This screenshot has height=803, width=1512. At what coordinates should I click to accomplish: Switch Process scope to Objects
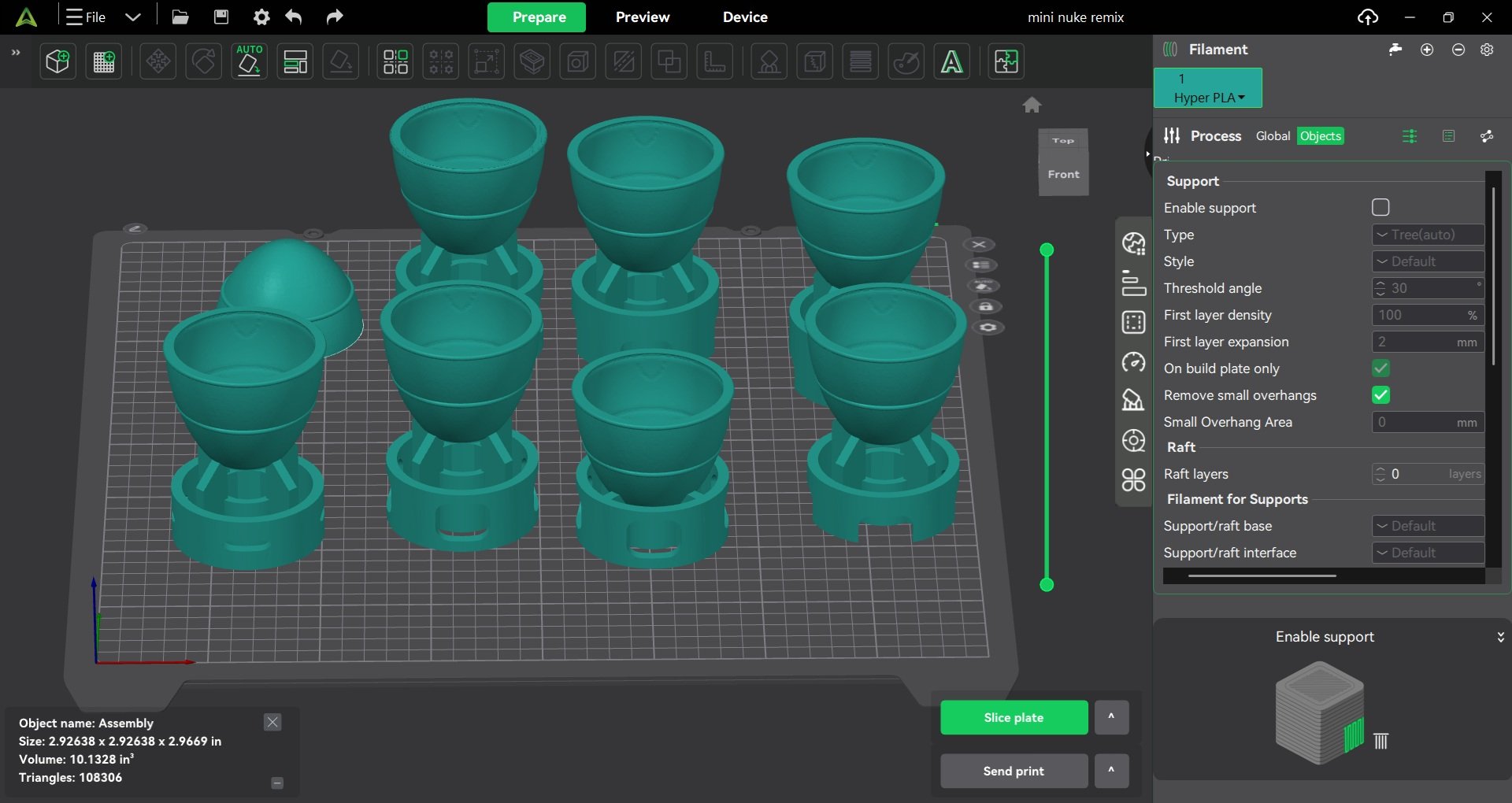(x=1320, y=136)
